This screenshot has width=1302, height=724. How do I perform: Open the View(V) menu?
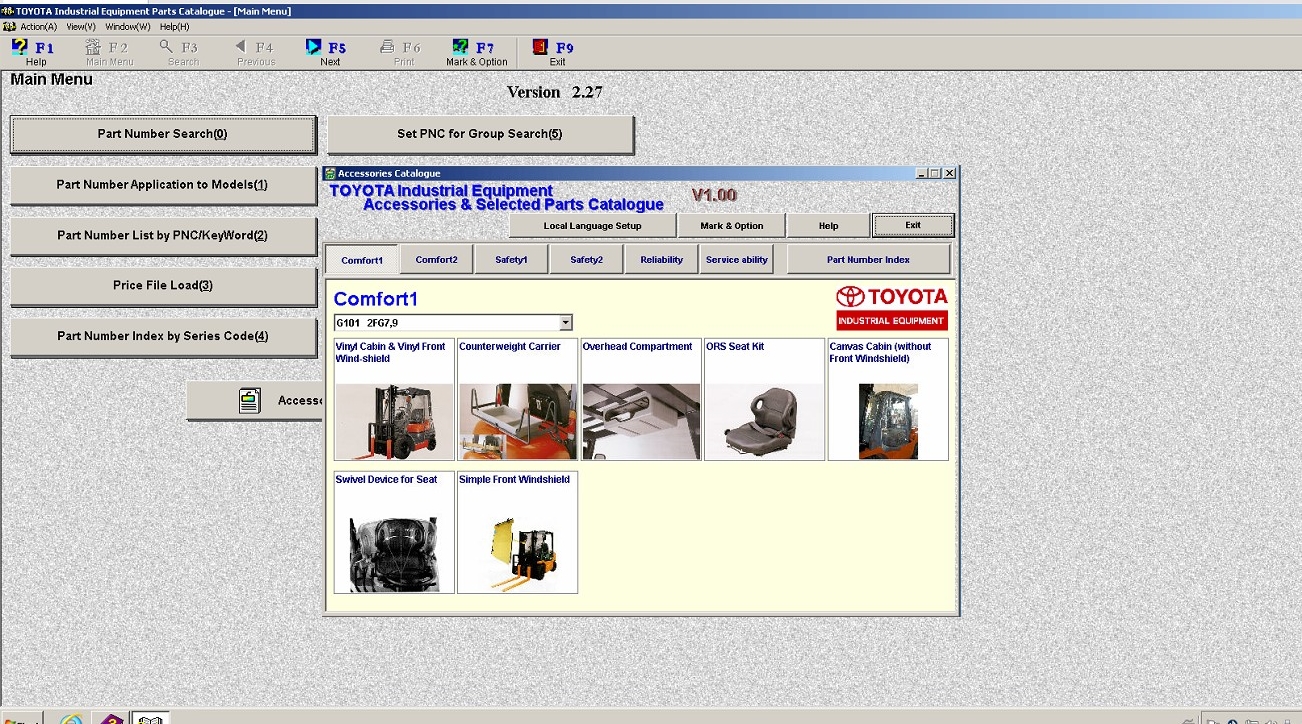coord(81,26)
